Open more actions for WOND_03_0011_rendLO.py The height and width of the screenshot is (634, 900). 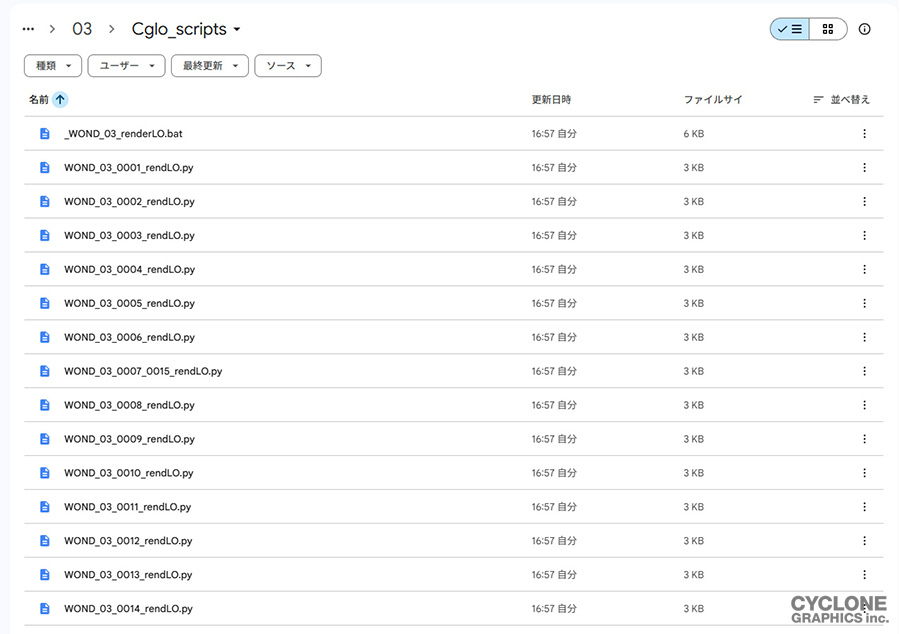pos(865,507)
